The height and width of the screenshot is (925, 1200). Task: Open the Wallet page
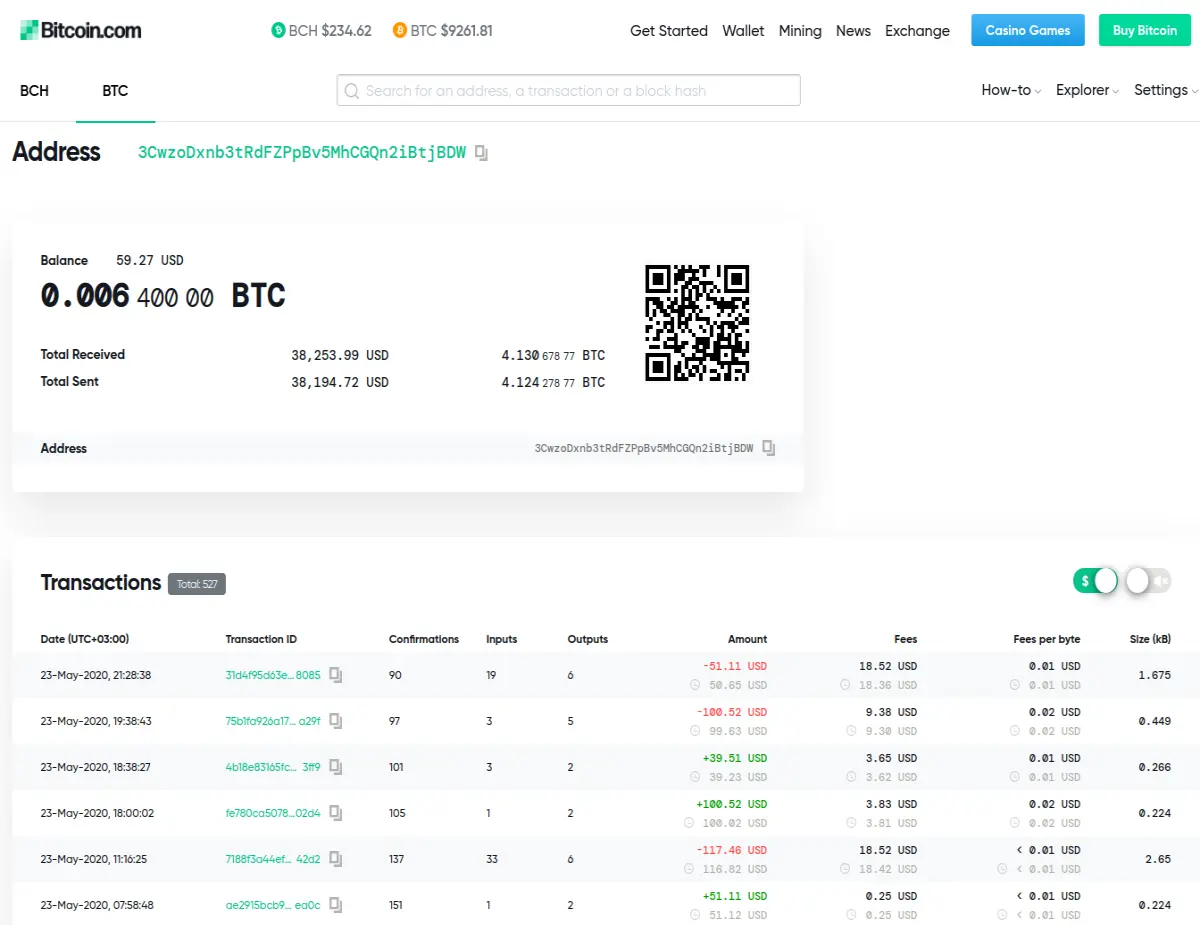[743, 31]
